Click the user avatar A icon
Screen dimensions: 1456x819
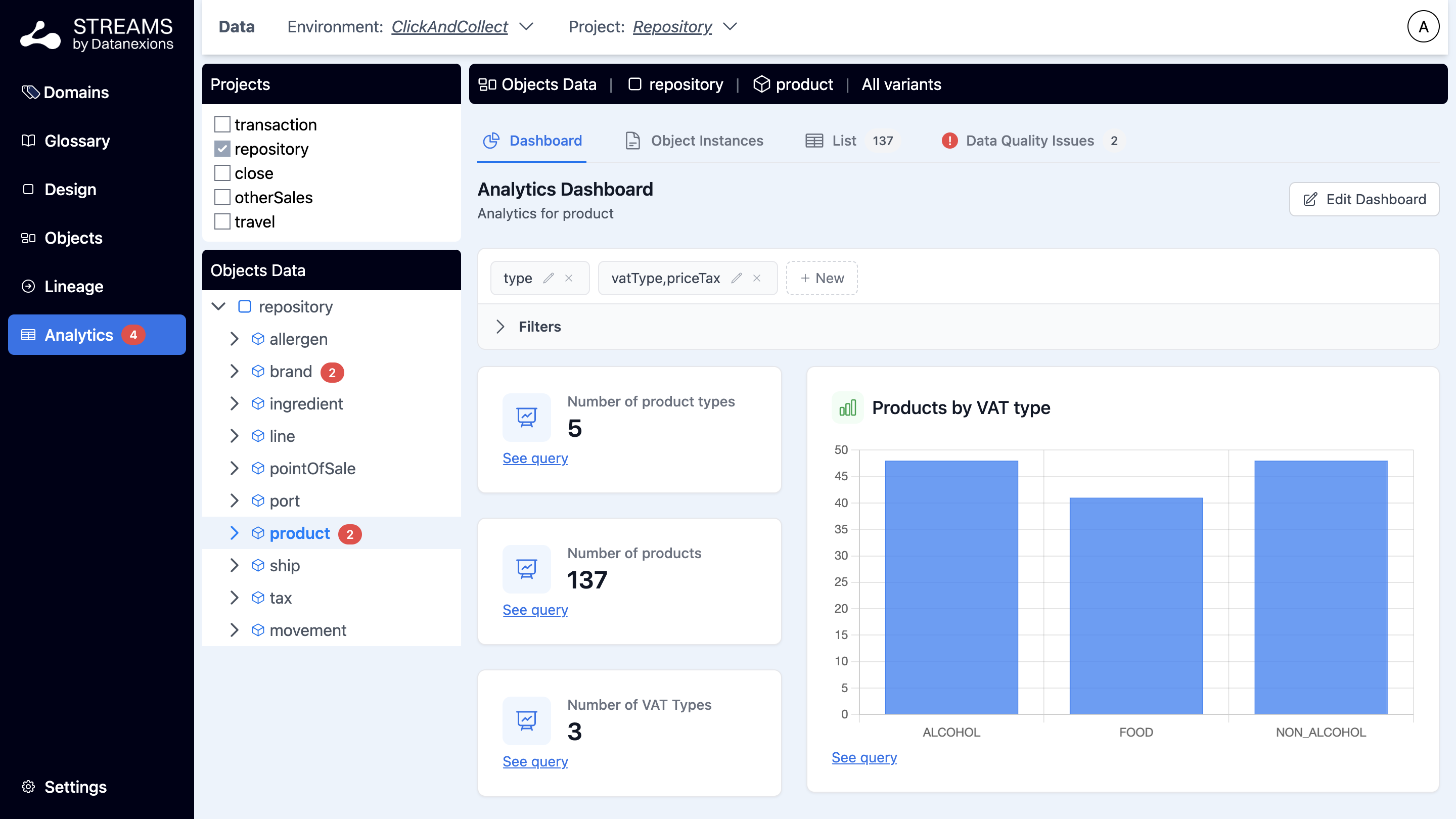1423,27
